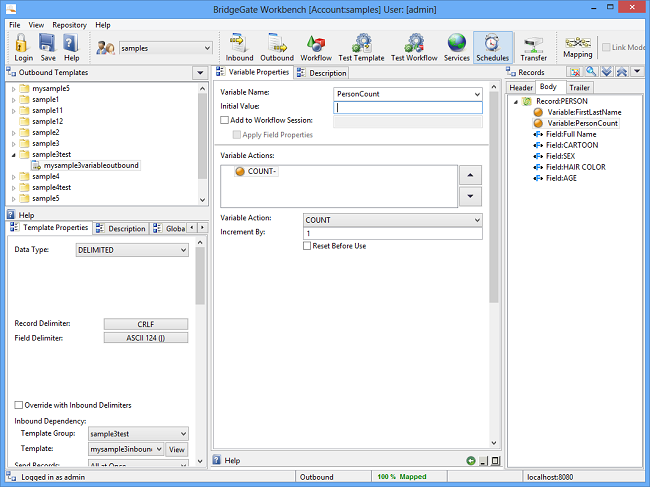Click the Test Workflow gear icon
The height and width of the screenshot is (487, 650).
414,43
